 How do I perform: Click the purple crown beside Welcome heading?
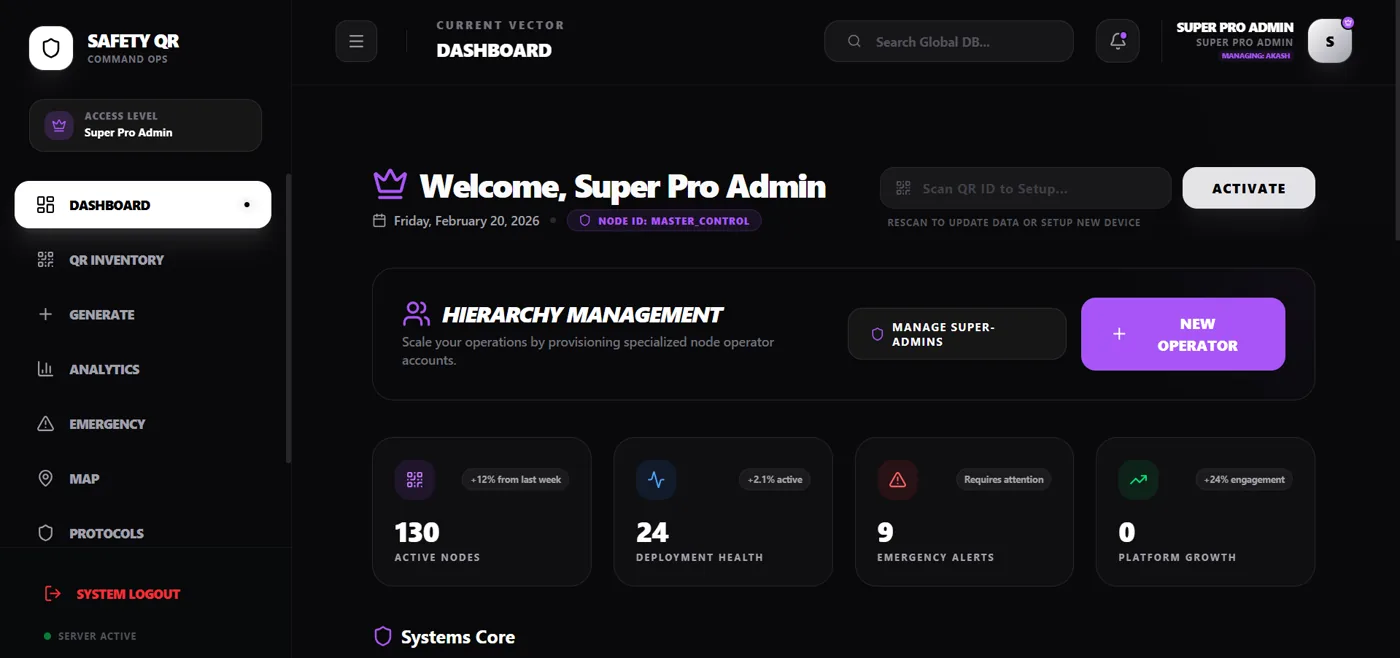point(390,184)
